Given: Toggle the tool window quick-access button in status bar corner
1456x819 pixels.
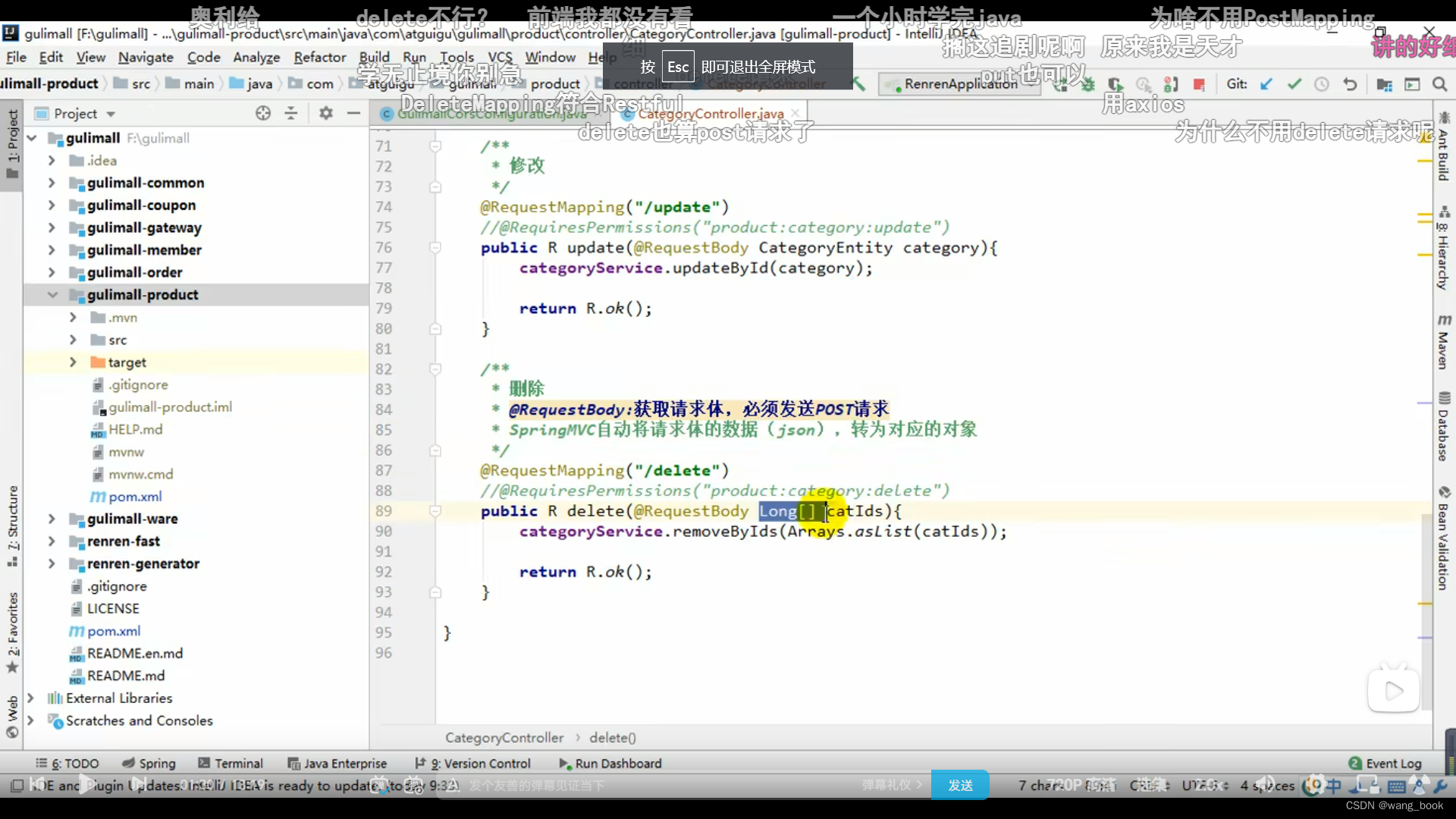Looking at the screenshot, I should pyautogui.click(x=16, y=786).
